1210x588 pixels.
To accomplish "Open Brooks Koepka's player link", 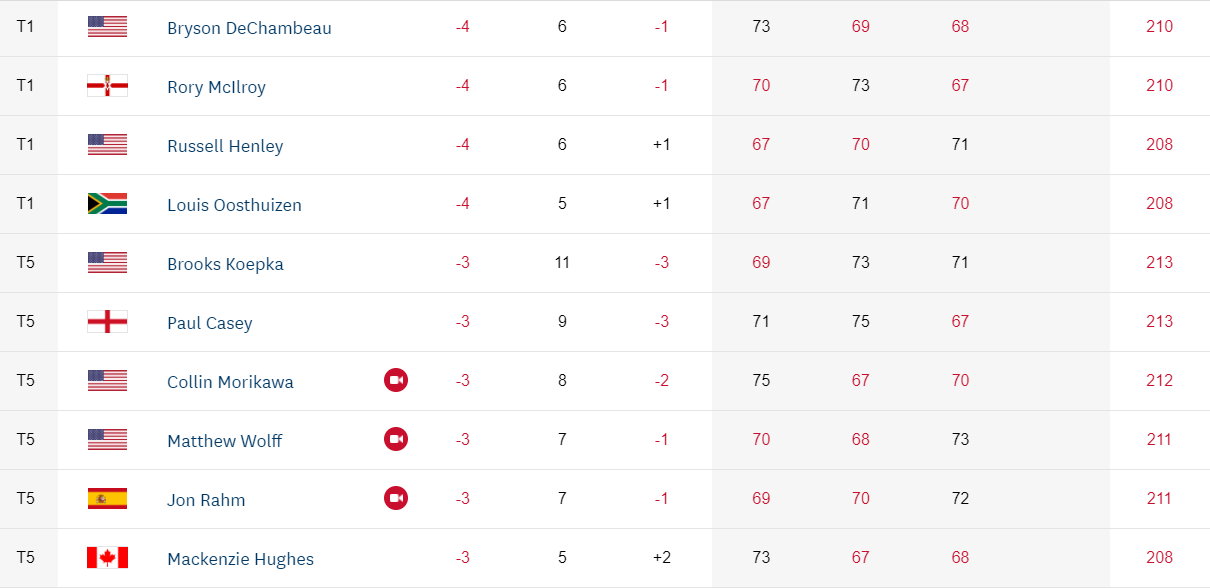I will (x=225, y=264).
